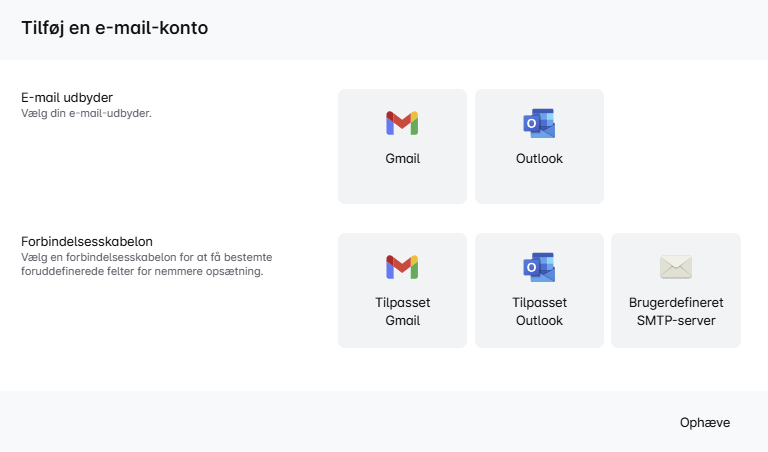Viewport: 768px width, 452px height.
Task: Choose the 'Tilpasset Gmail' template label
Action: tap(402, 311)
